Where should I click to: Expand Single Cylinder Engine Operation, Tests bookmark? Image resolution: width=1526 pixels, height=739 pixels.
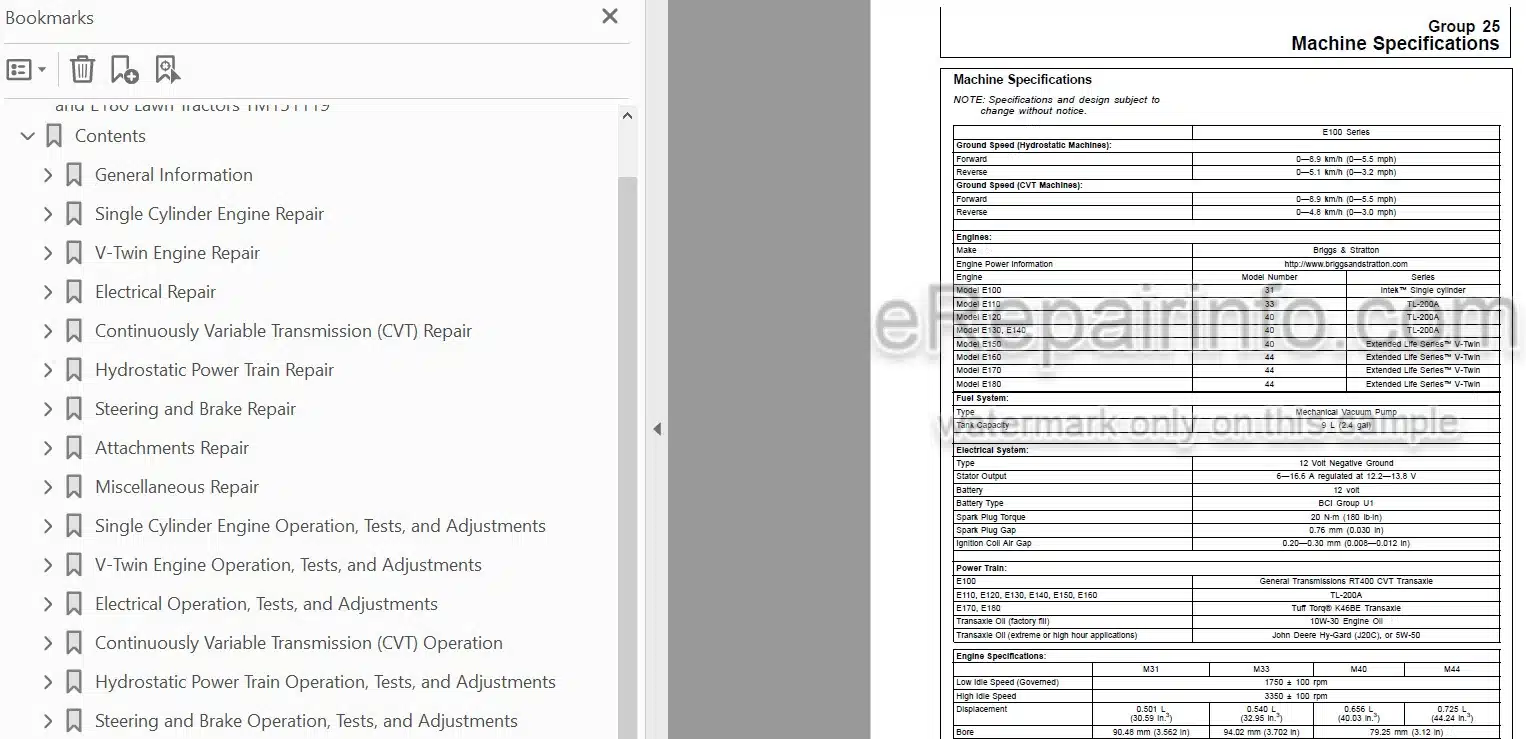coord(48,526)
